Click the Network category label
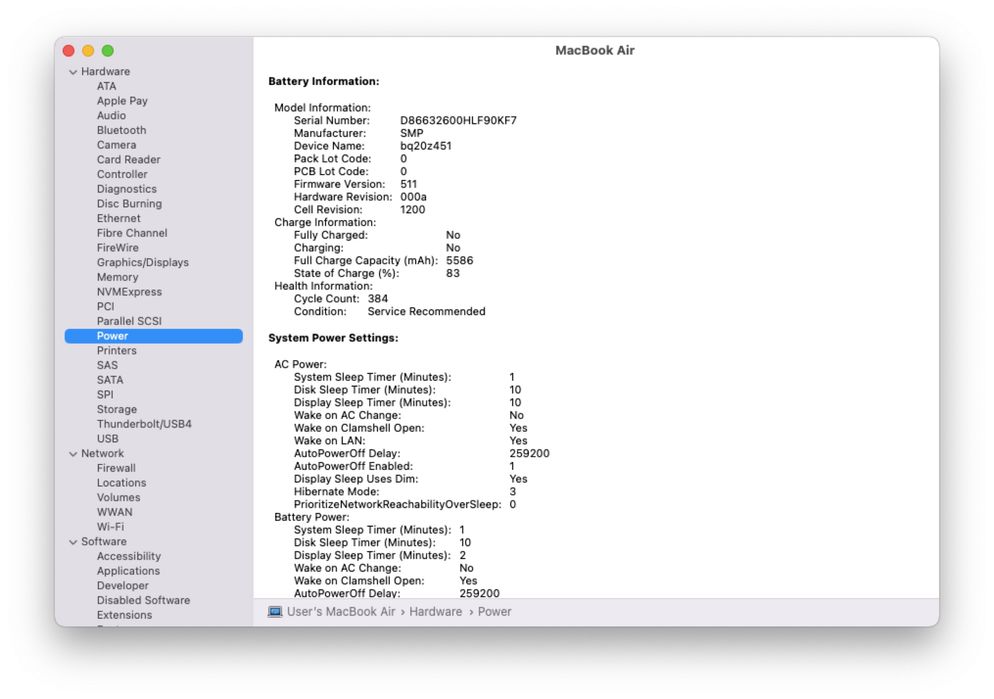Image resolution: width=994 pixels, height=699 pixels. pos(103,453)
